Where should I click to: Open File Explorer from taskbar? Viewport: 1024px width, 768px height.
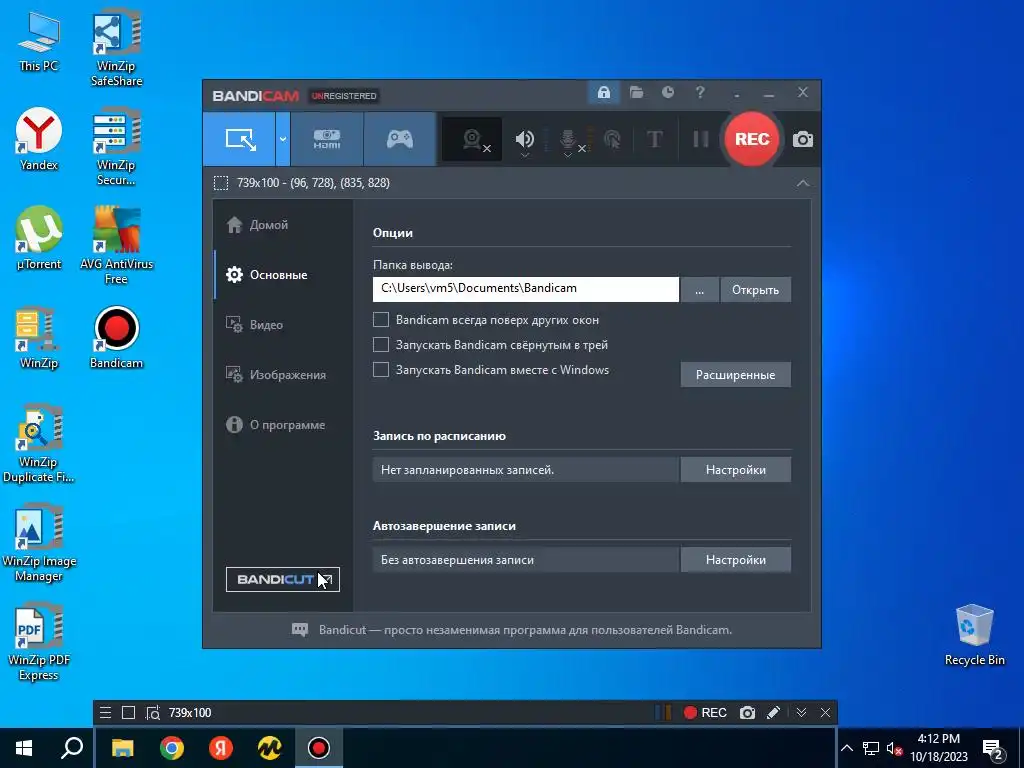click(123, 748)
